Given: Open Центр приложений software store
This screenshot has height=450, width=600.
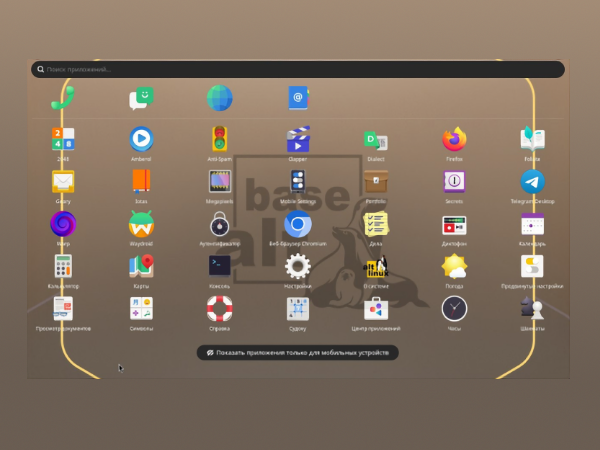Looking at the screenshot, I should point(376,309).
